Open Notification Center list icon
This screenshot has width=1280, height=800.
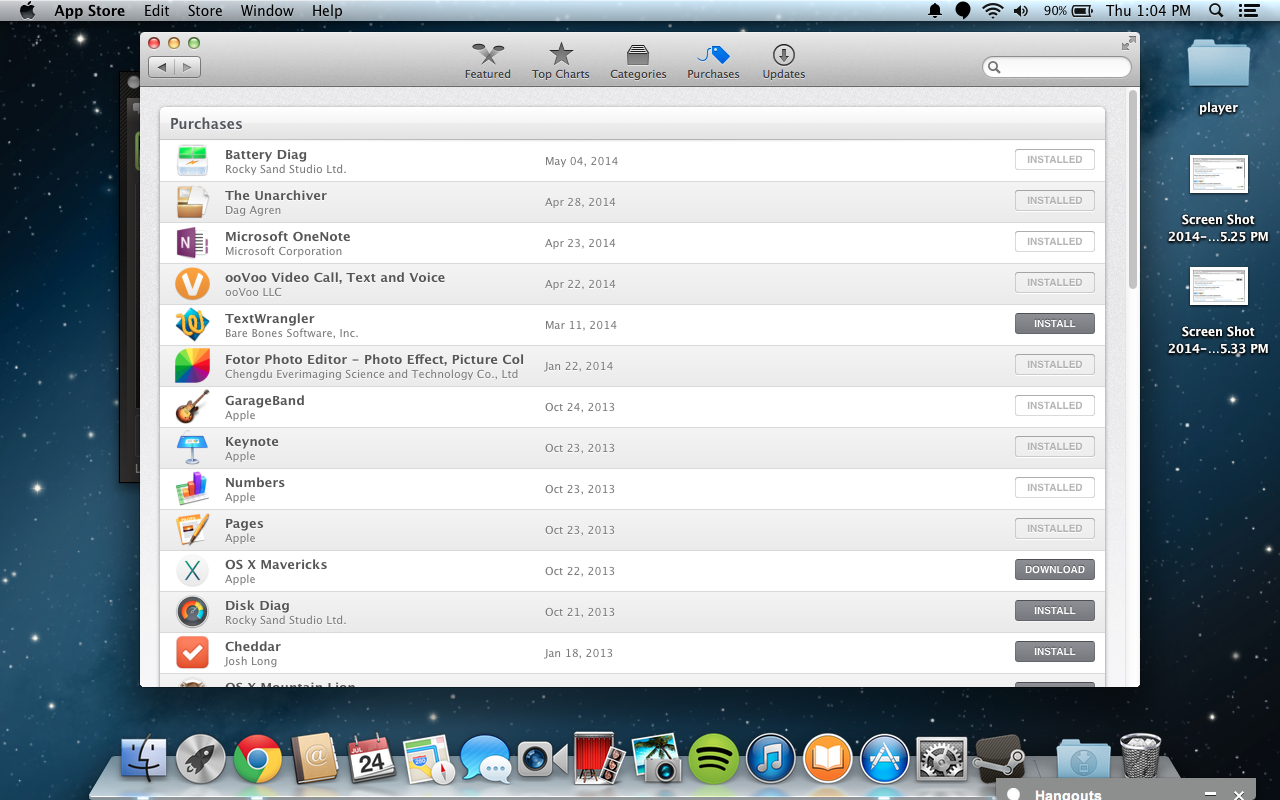[x=1248, y=11]
